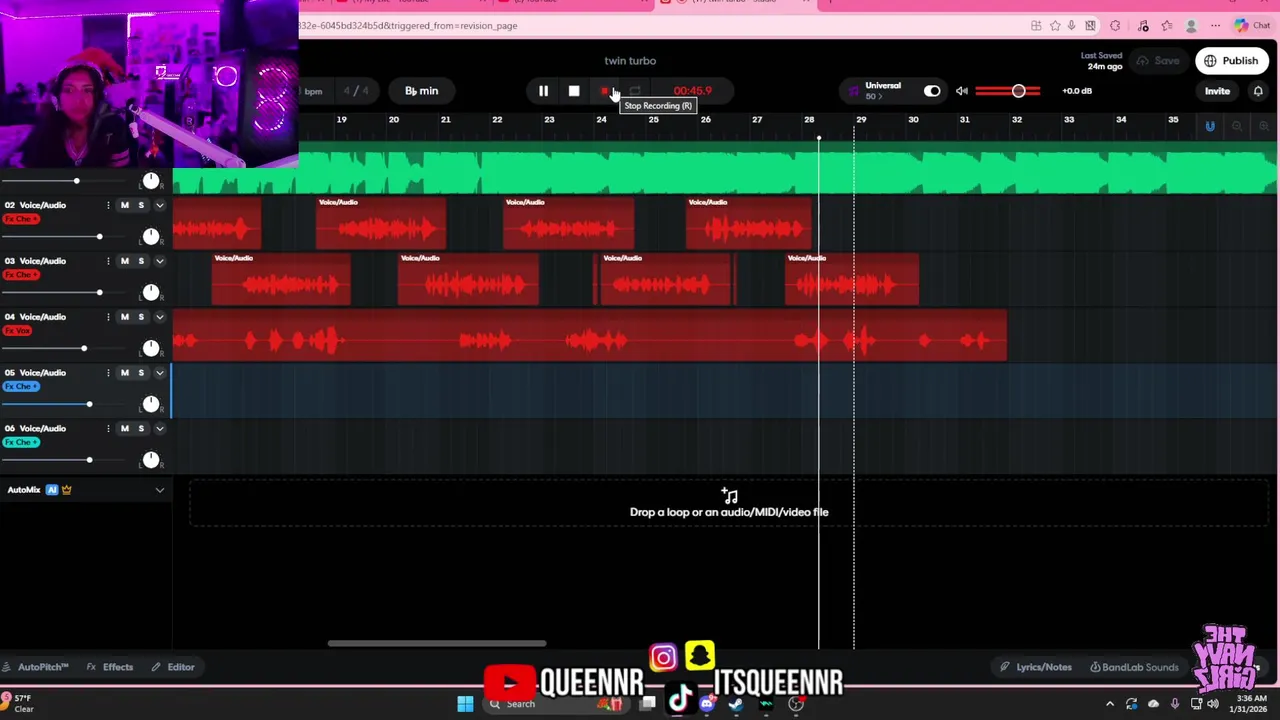Toggle the magnet snap icon on the ruler
This screenshot has width=1280, height=720.
(x=1210, y=126)
